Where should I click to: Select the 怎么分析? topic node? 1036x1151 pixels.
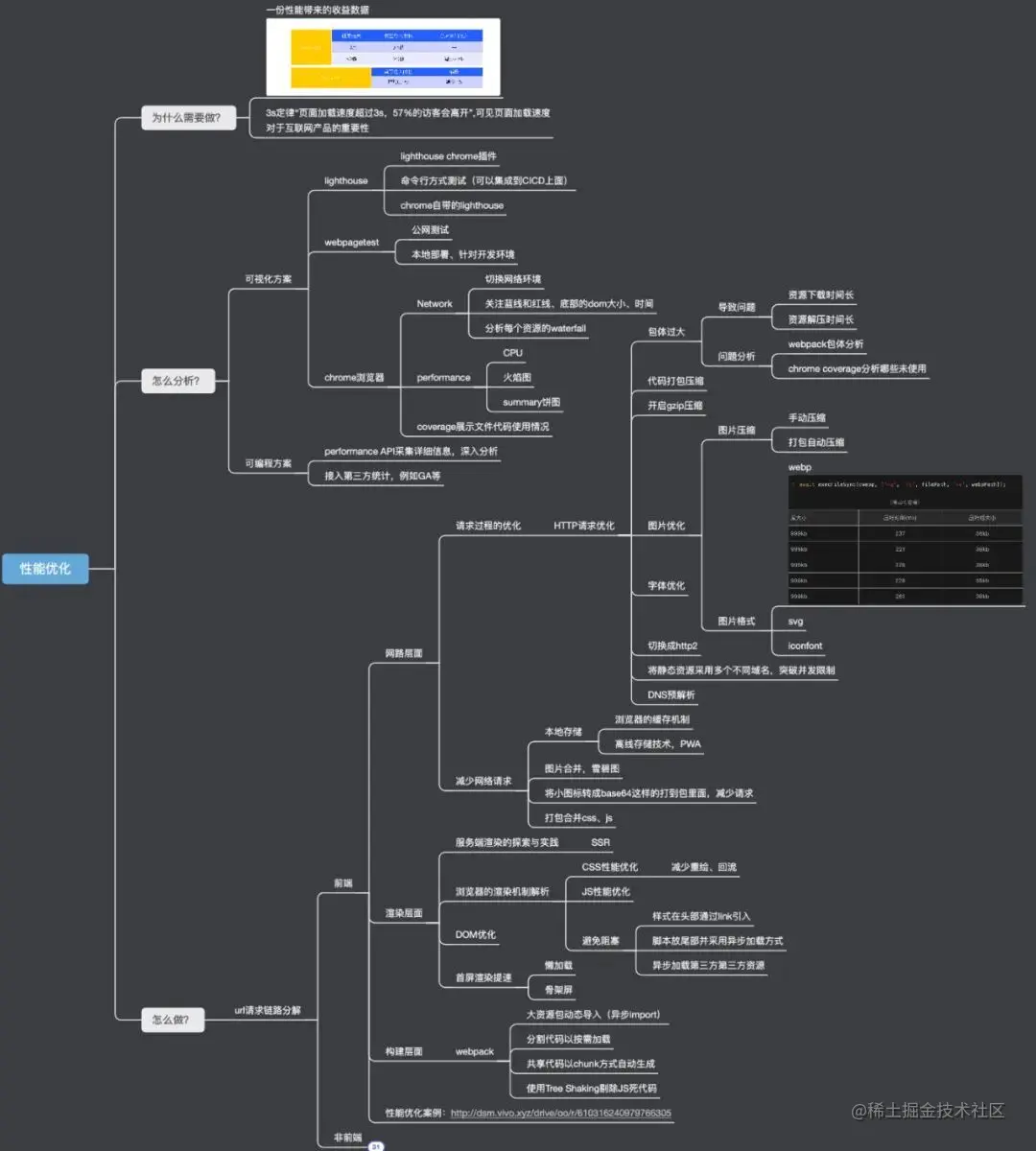177,381
